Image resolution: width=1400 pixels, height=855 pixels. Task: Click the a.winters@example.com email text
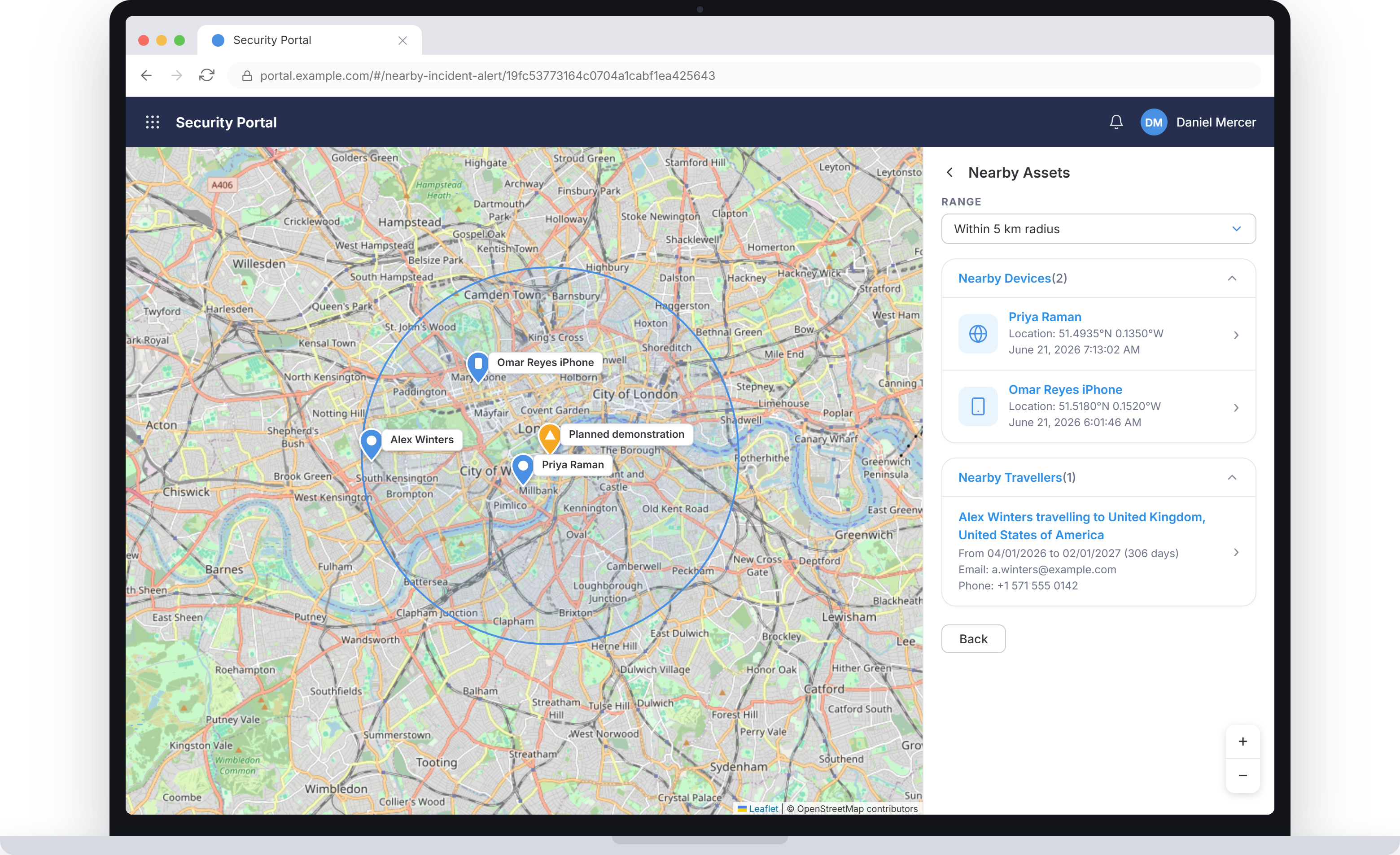pos(1054,569)
